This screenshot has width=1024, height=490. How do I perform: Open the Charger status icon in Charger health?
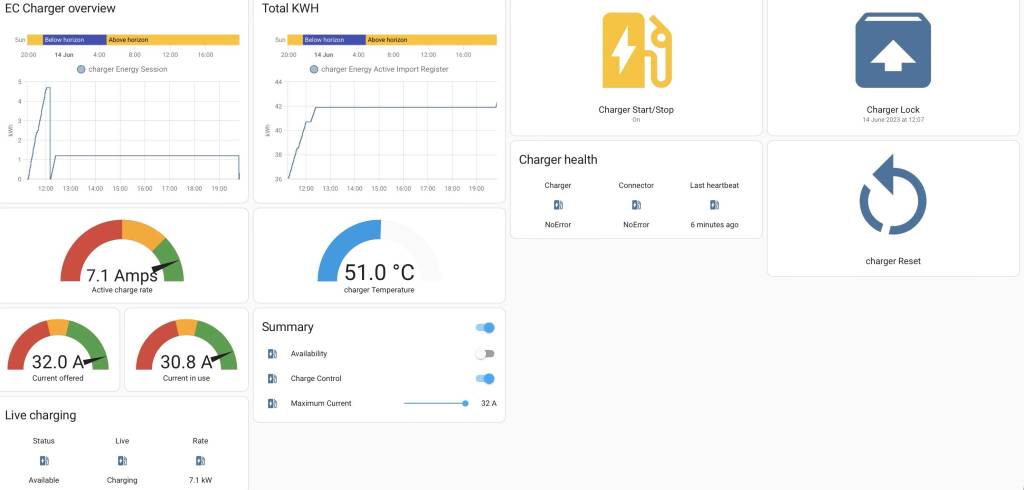pyautogui.click(x=558, y=205)
